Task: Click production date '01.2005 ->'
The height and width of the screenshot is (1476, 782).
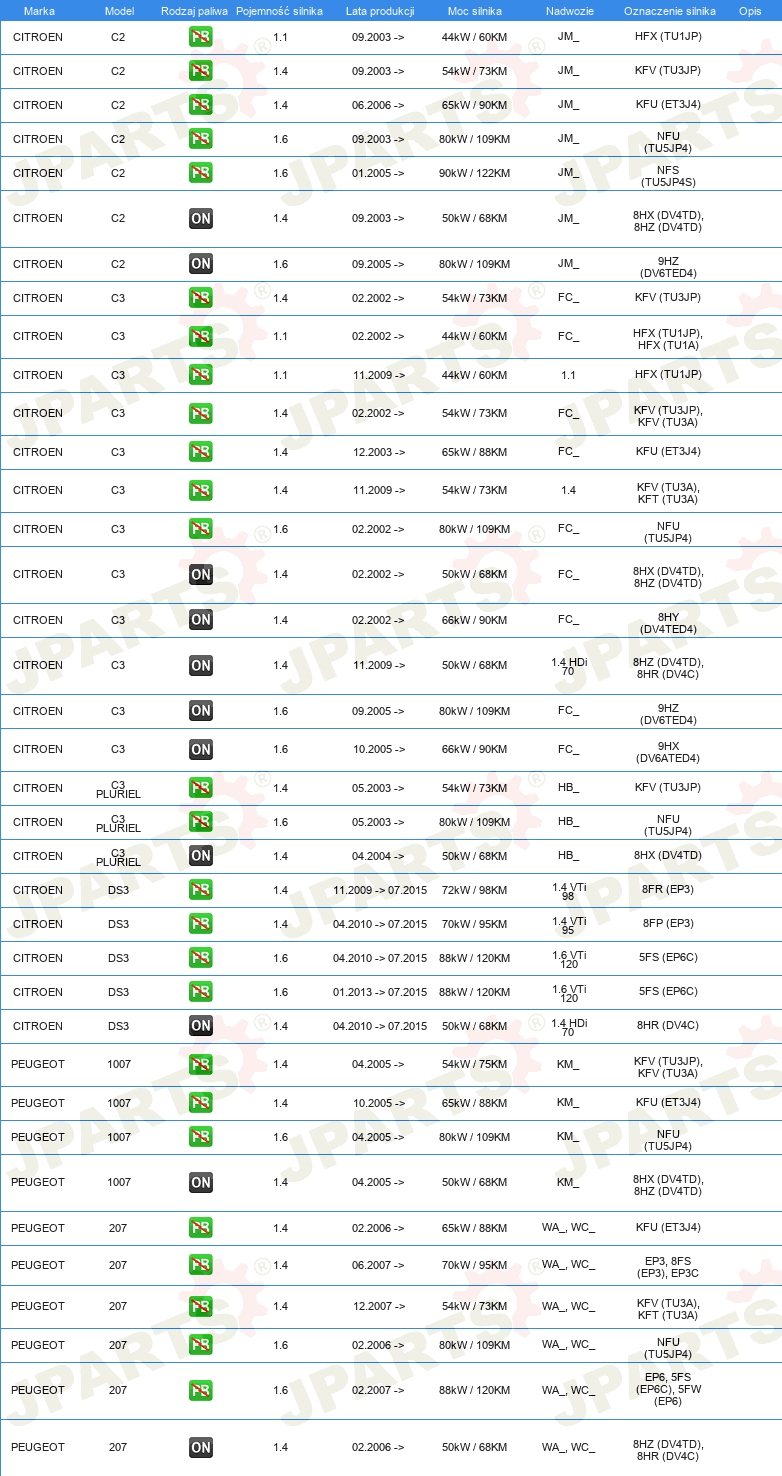Action: tap(378, 173)
